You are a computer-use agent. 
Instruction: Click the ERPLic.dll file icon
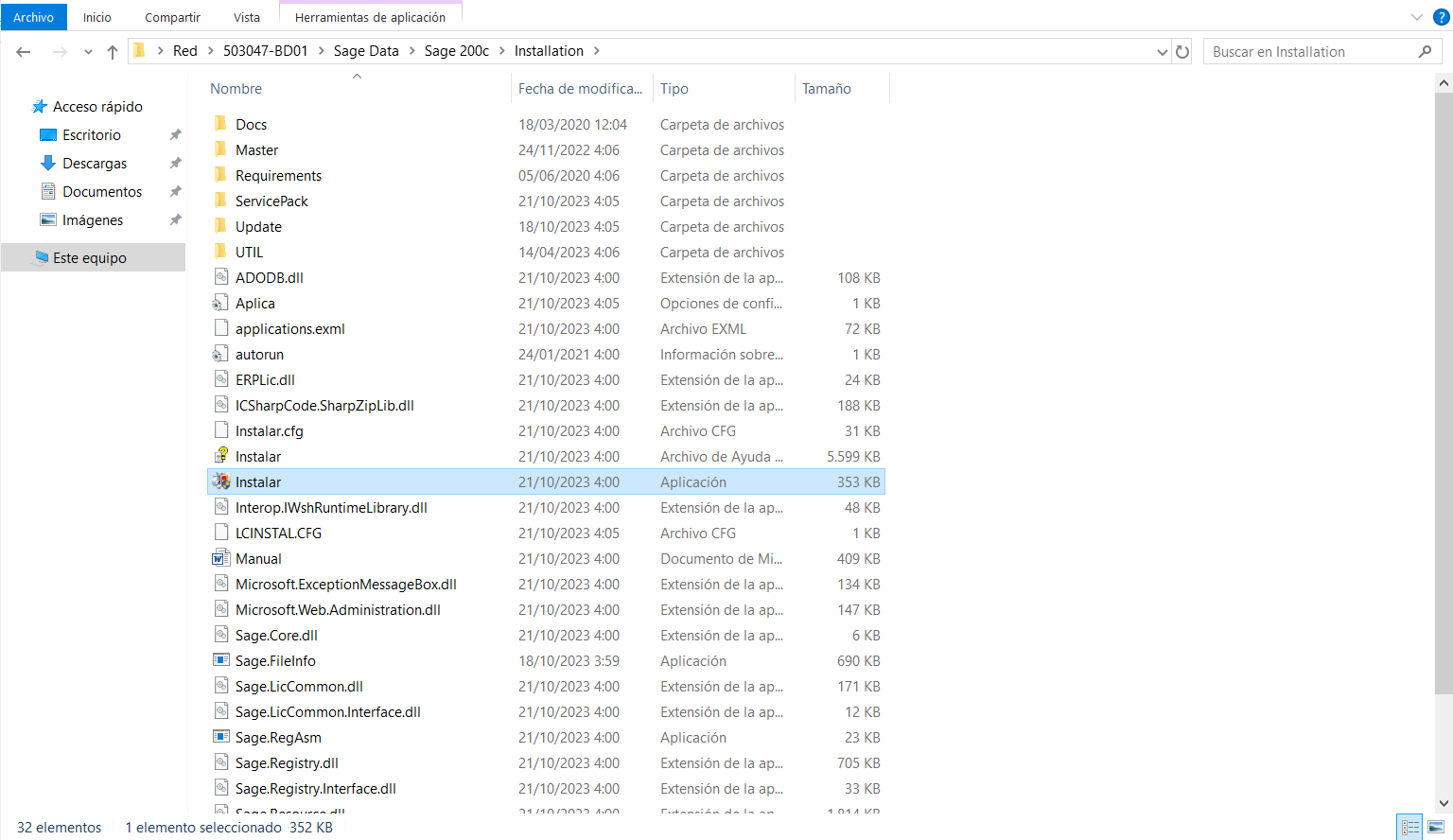(x=220, y=379)
